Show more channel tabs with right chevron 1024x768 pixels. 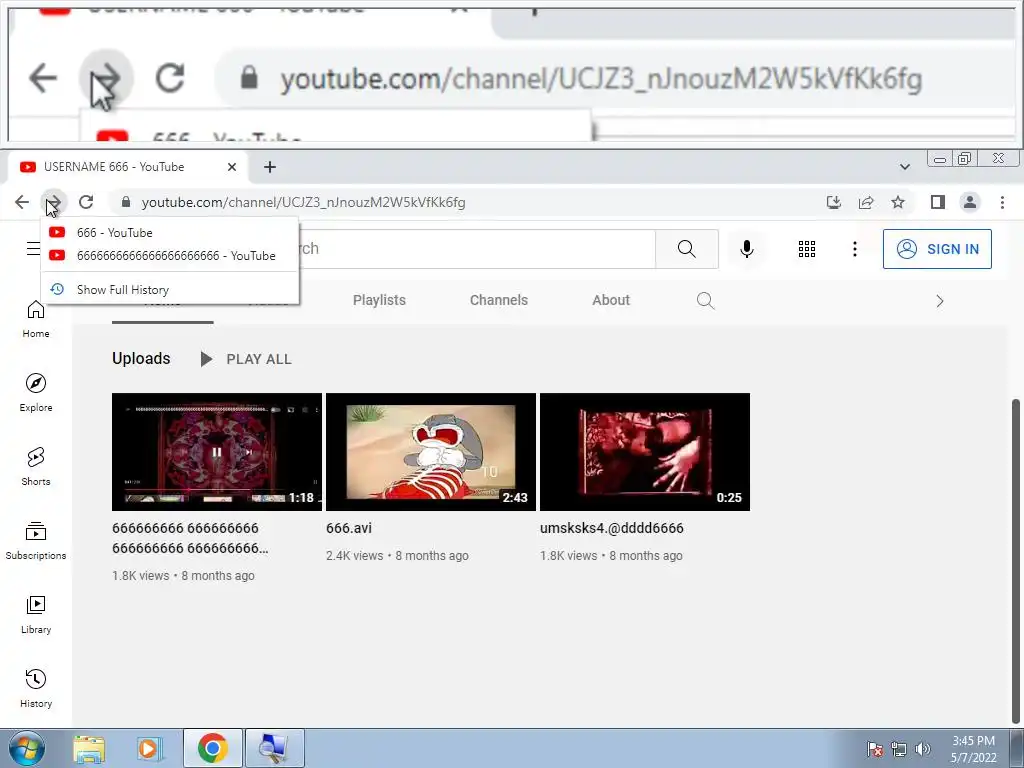[x=940, y=301]
